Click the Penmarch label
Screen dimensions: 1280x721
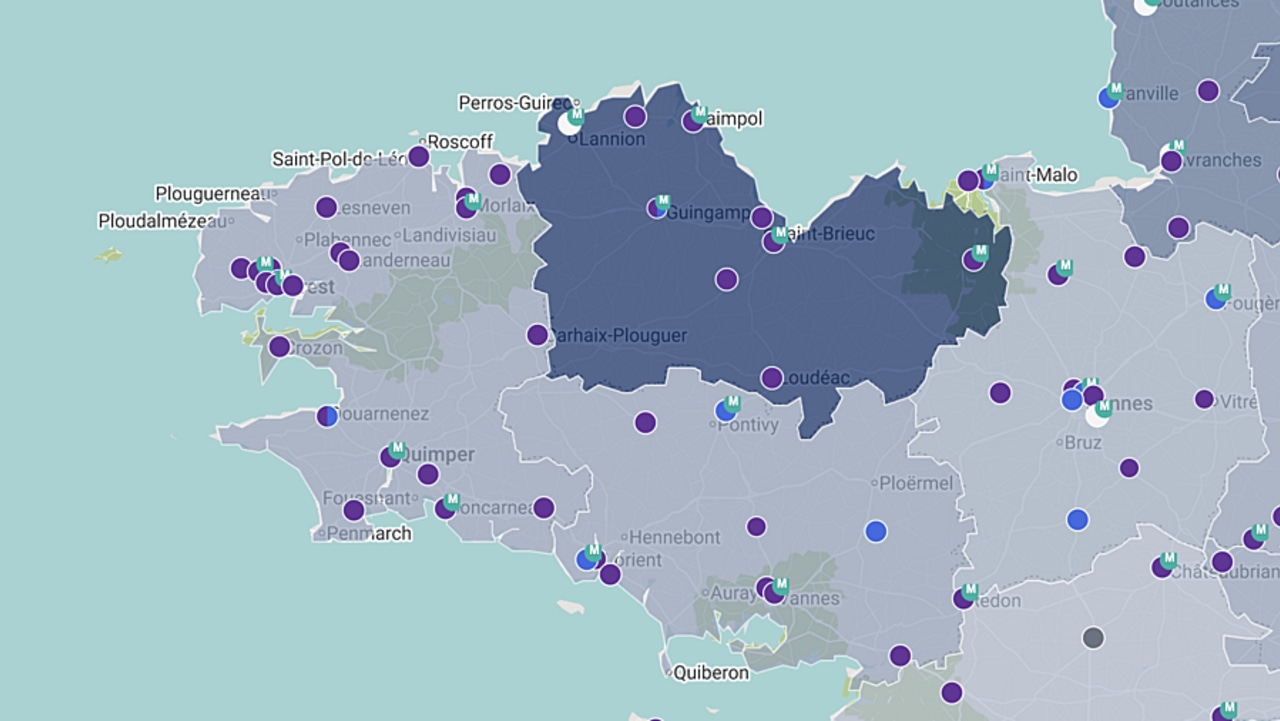[368, 533]
